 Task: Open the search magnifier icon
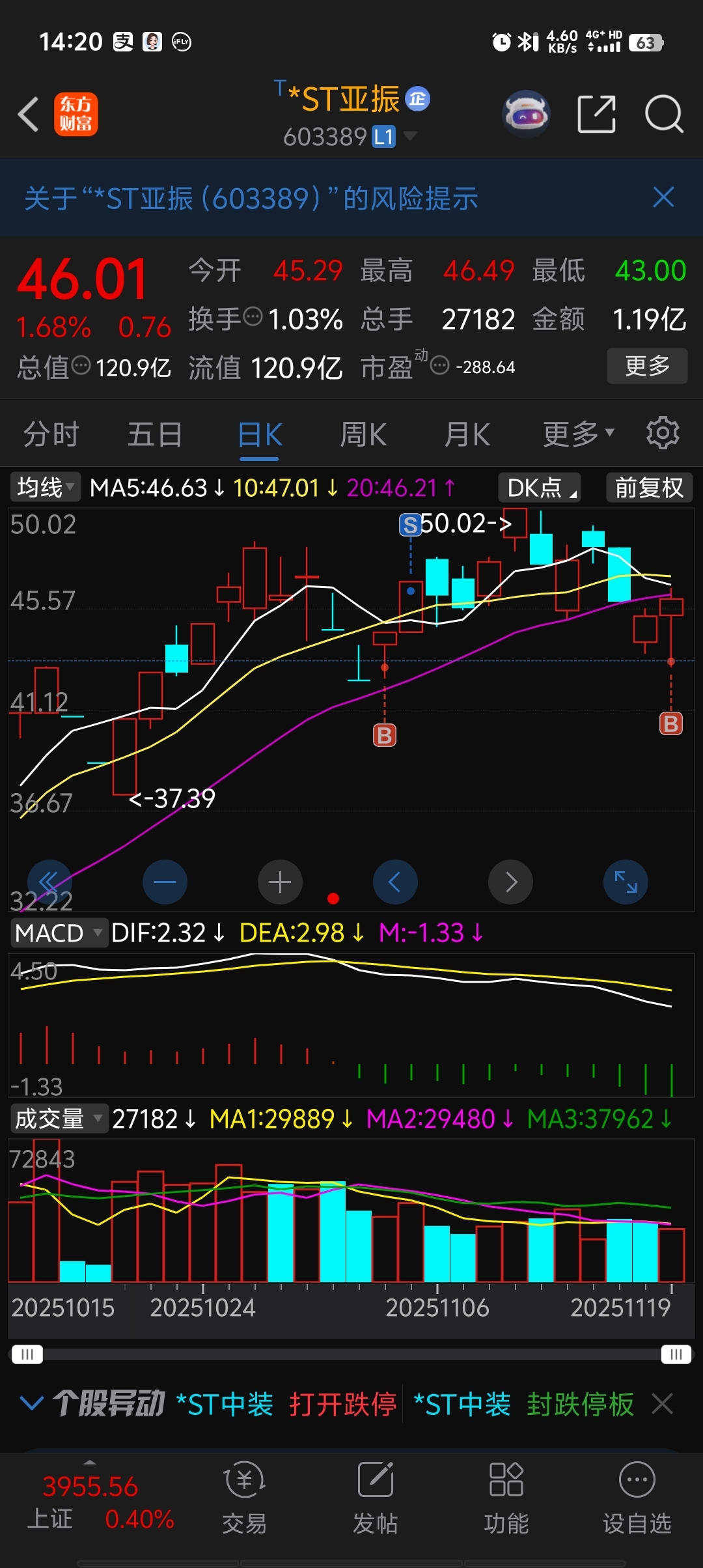point(664,114)
